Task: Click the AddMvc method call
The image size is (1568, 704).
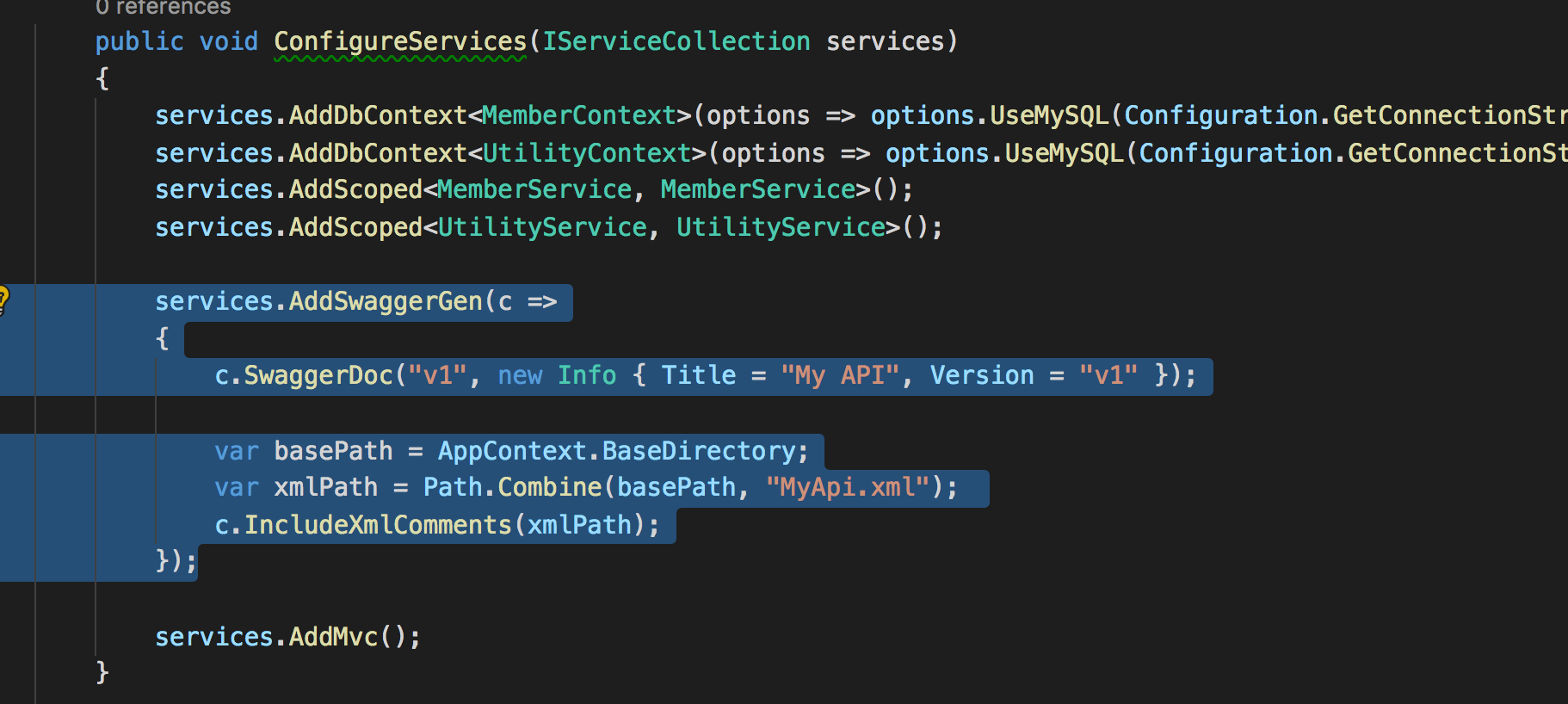Action: [333, 637]
